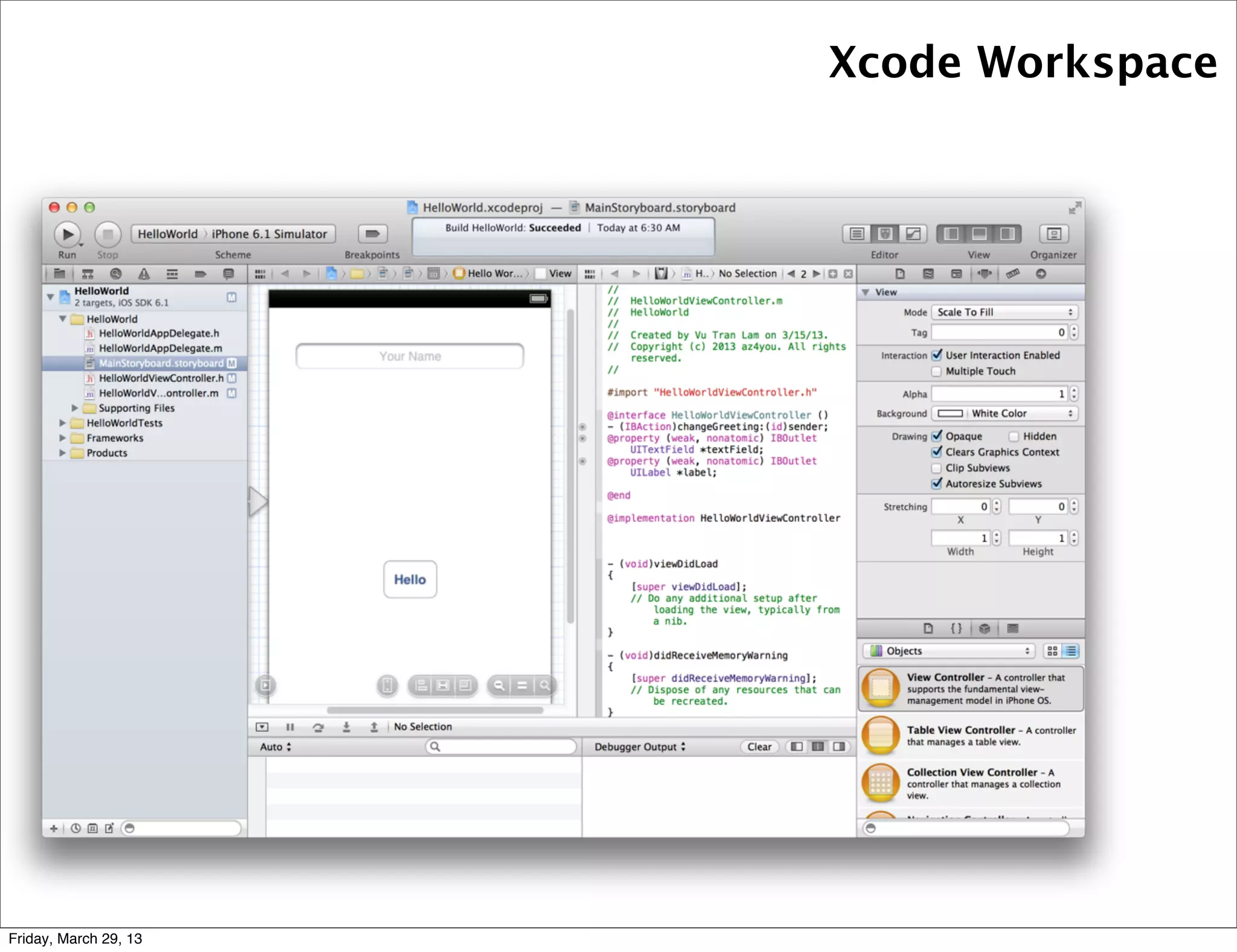The height and width of the screenshot is (952, 1237).
Task: Open the scheme selector HelloWorld
Action: coord(167,234)
